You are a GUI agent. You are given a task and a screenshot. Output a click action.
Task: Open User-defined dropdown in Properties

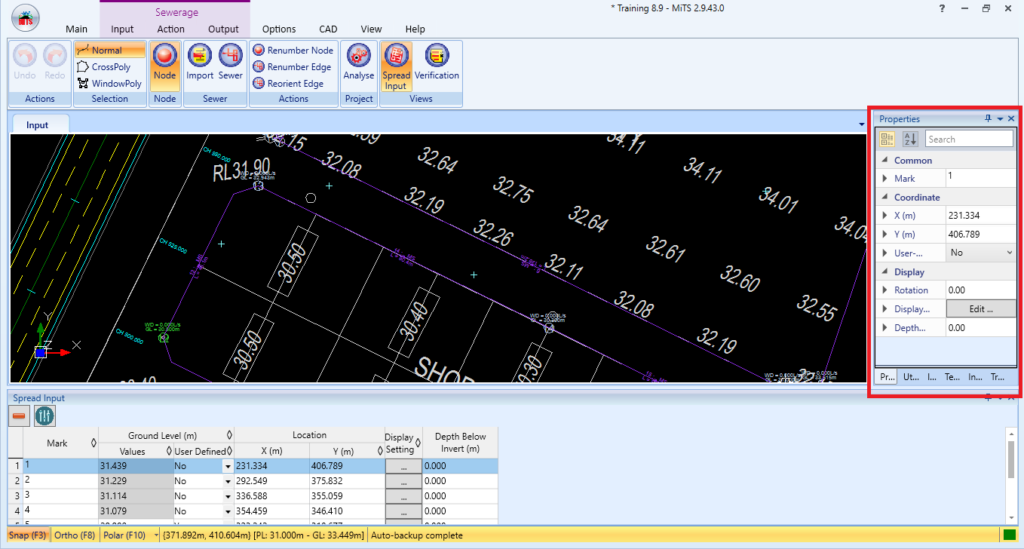(1009, 253)
